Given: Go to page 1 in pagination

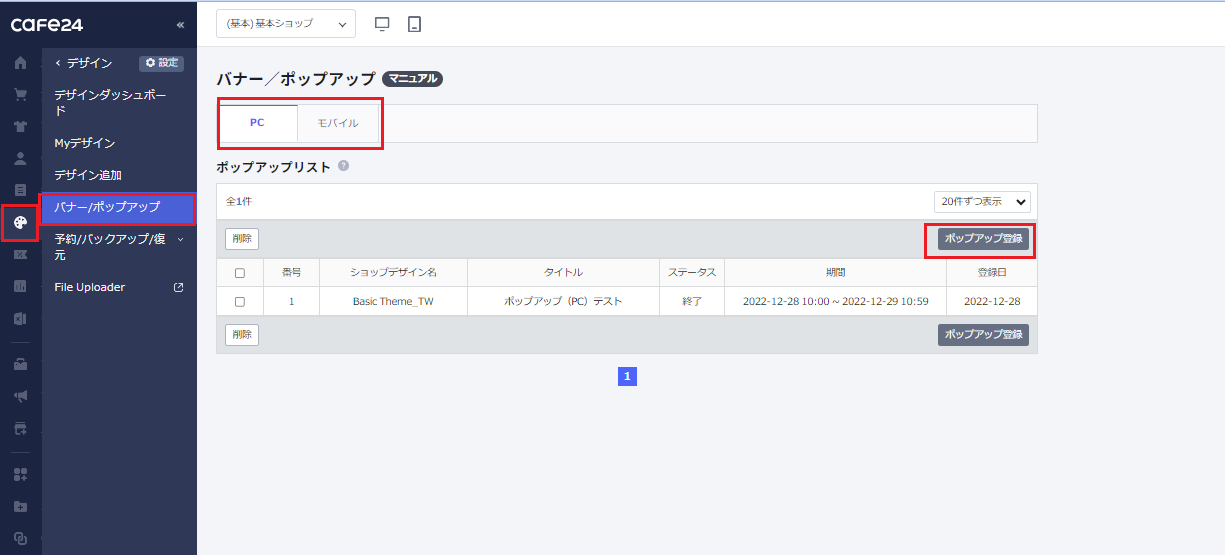Looking at the screenshot, I should point(627,377).
